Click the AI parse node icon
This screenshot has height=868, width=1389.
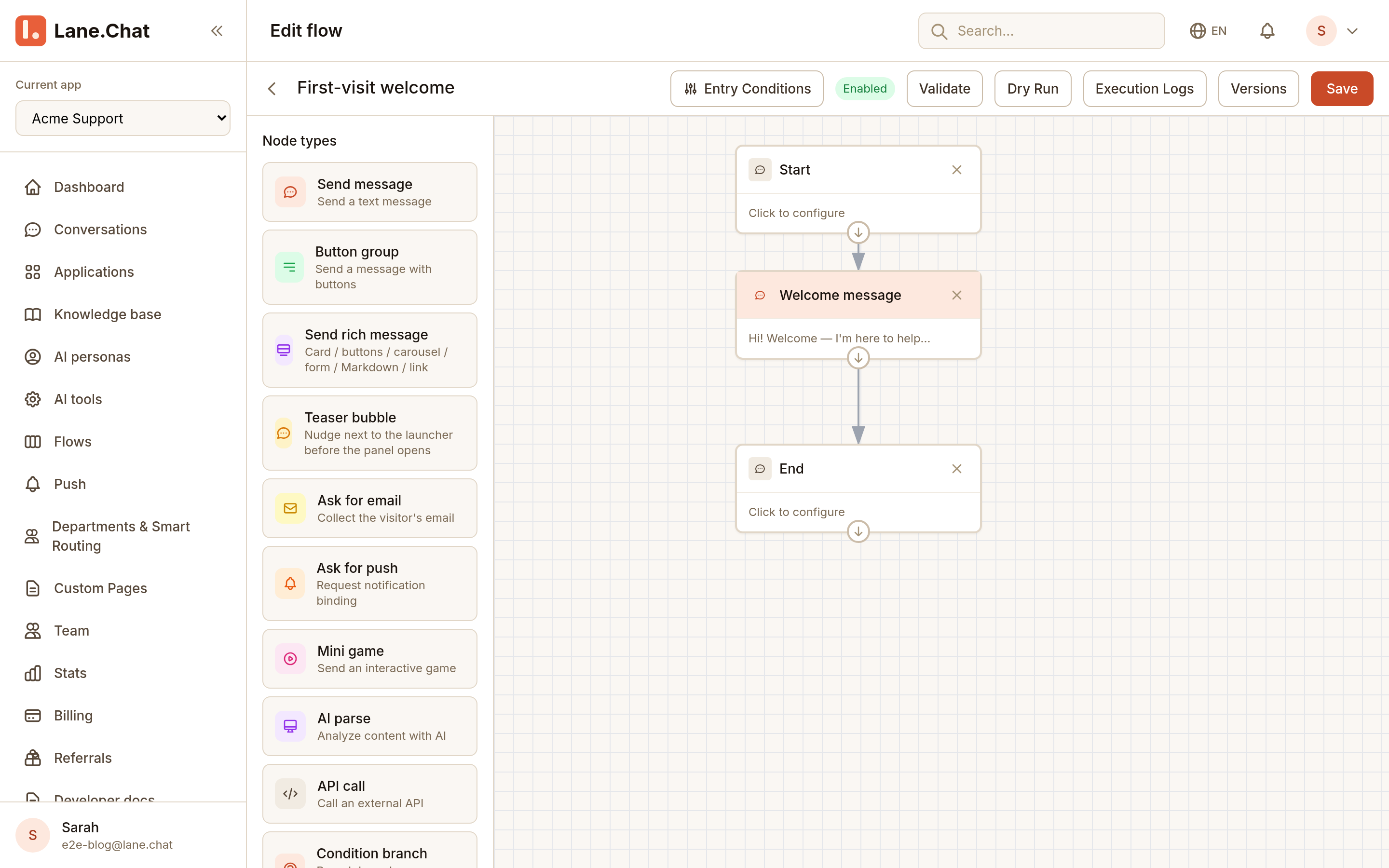[x=290, y=727]
